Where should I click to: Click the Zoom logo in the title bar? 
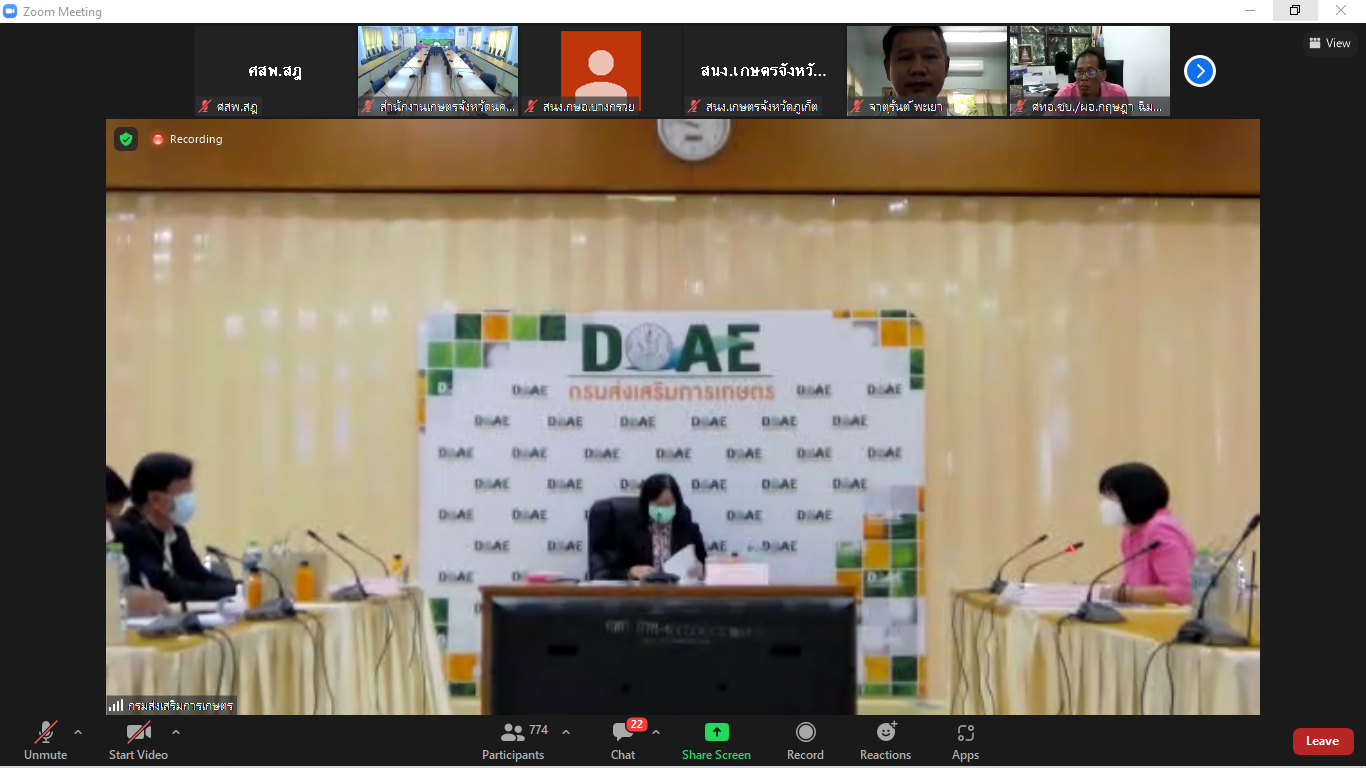[x=11, y=11]
